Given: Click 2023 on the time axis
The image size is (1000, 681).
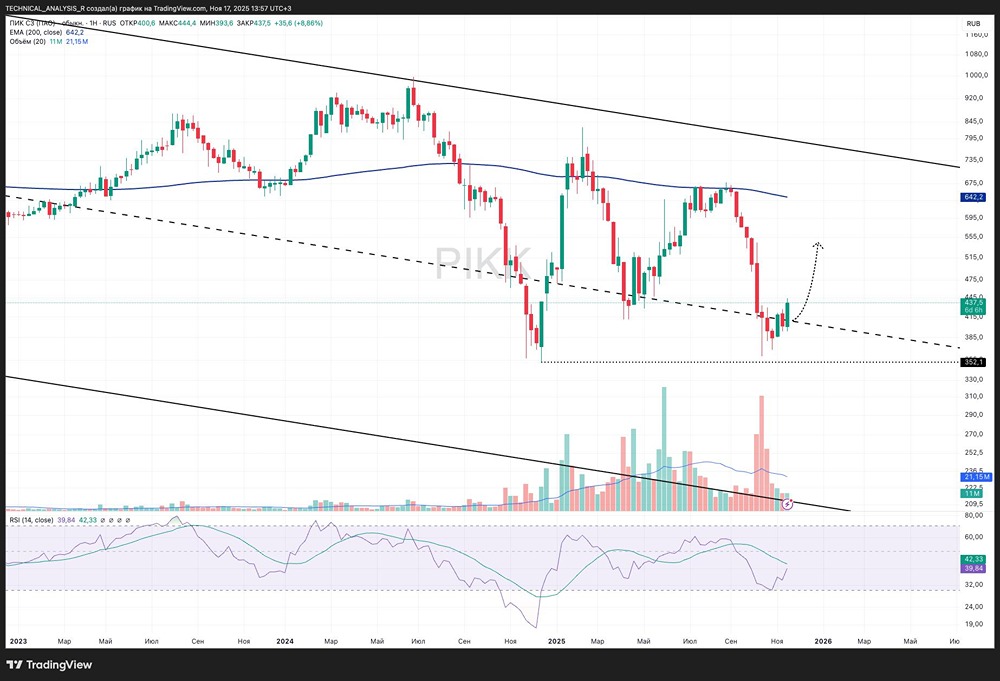Looking at the screenshot, I should (18, 641).
